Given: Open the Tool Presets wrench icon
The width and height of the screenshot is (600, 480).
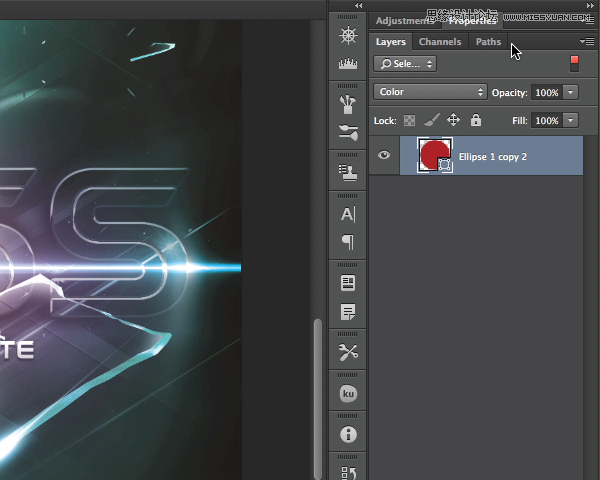Looking at the screenshot, I should click(348, 352).
